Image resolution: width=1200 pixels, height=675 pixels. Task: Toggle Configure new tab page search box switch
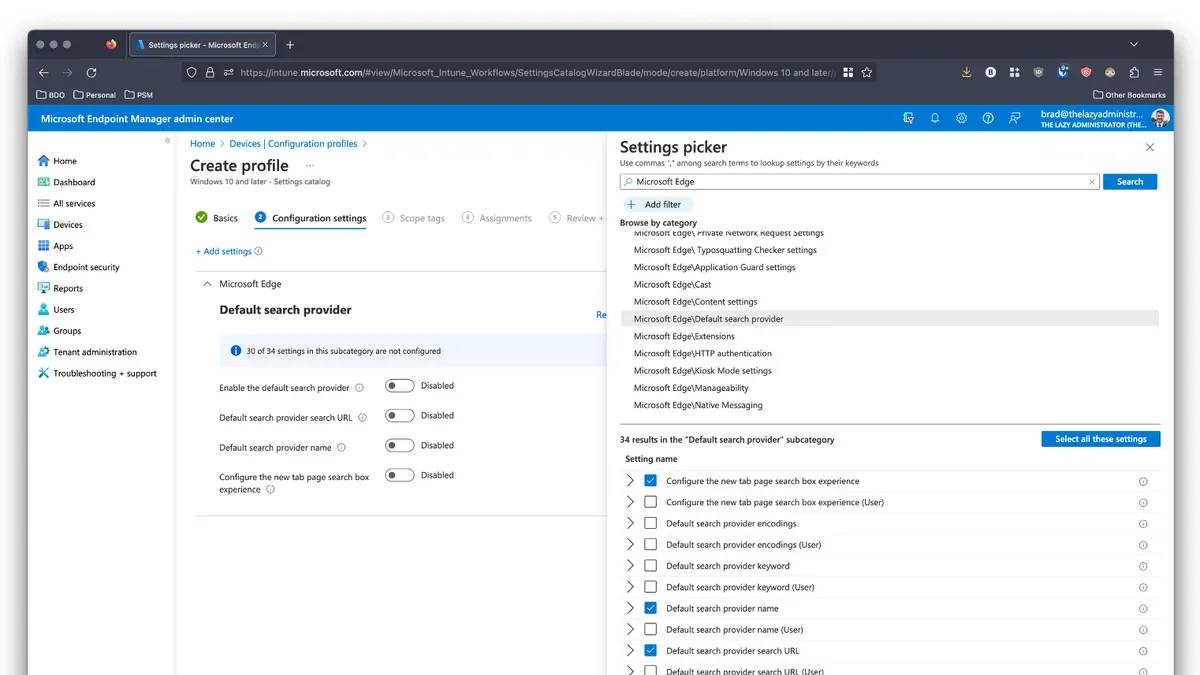coord(400,476)
